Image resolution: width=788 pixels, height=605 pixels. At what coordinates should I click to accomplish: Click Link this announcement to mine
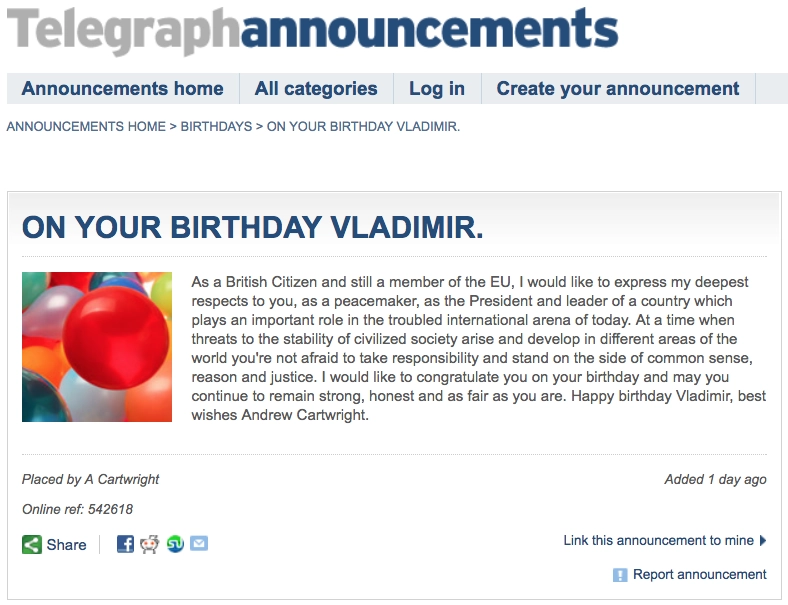[x=658, y=541]
